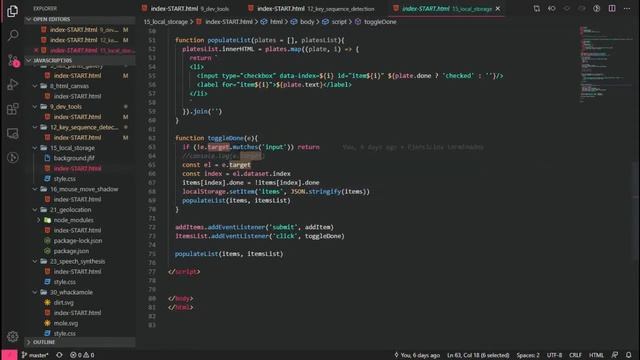Open the Explorer view in activity bar

tap(12, 11)
